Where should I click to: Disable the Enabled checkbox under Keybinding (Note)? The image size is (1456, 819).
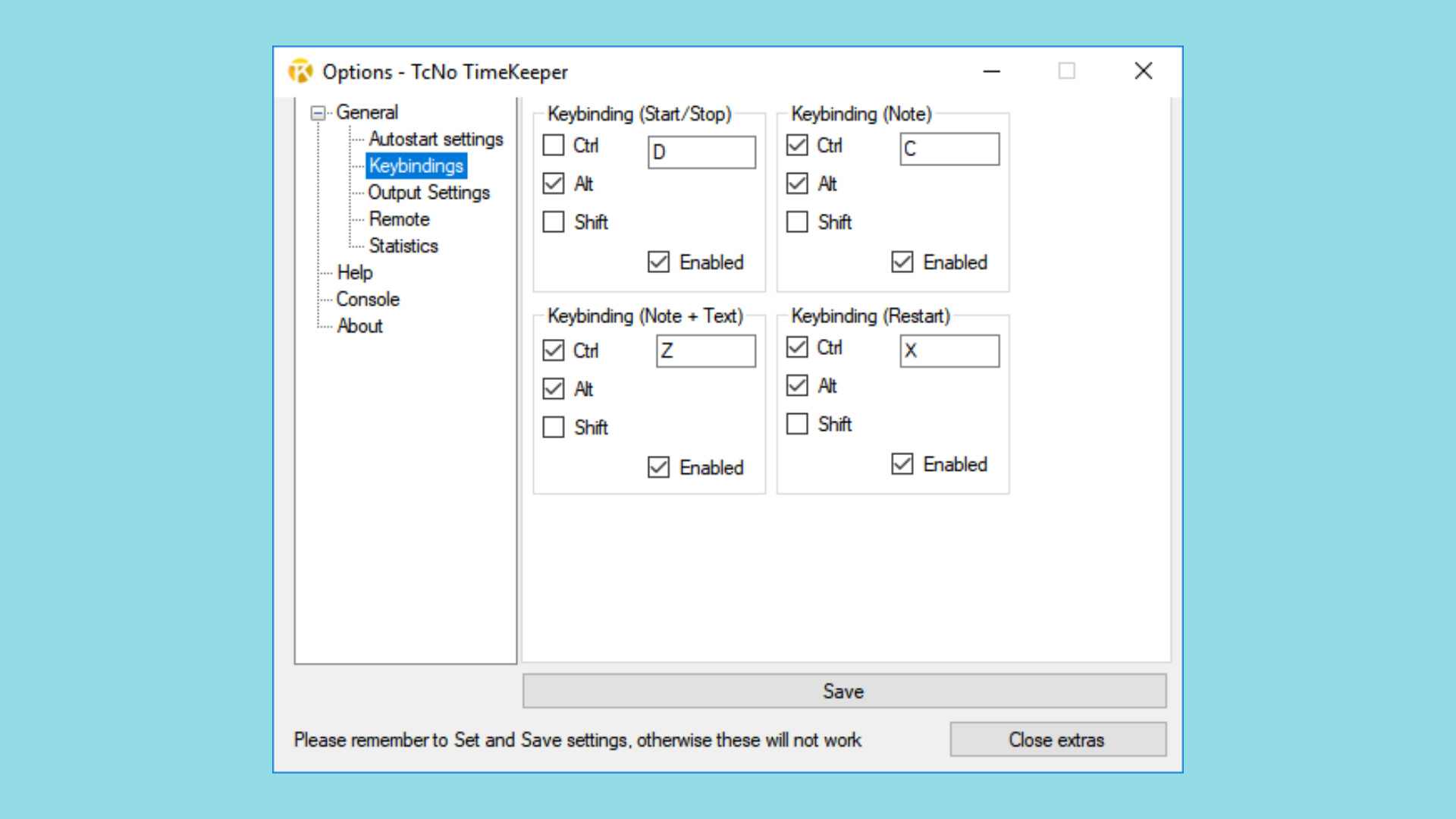pyautogui.click(x=902, y=262)
